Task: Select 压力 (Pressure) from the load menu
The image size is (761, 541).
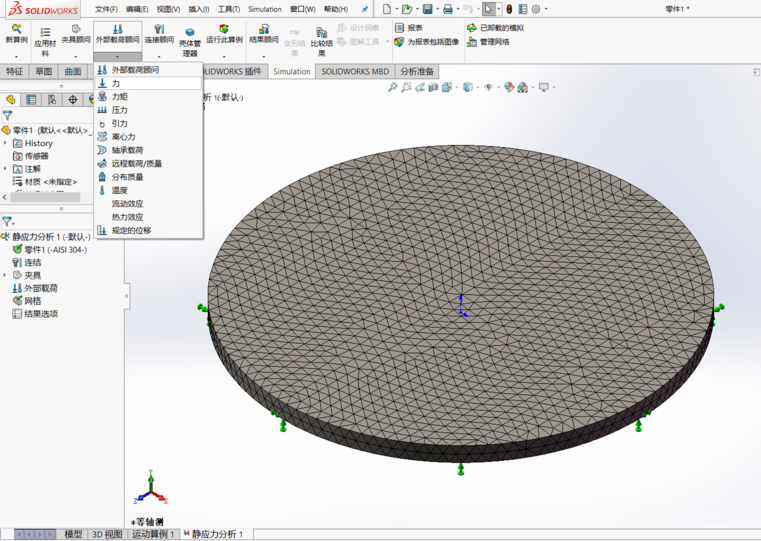Action: click(149, 110)
